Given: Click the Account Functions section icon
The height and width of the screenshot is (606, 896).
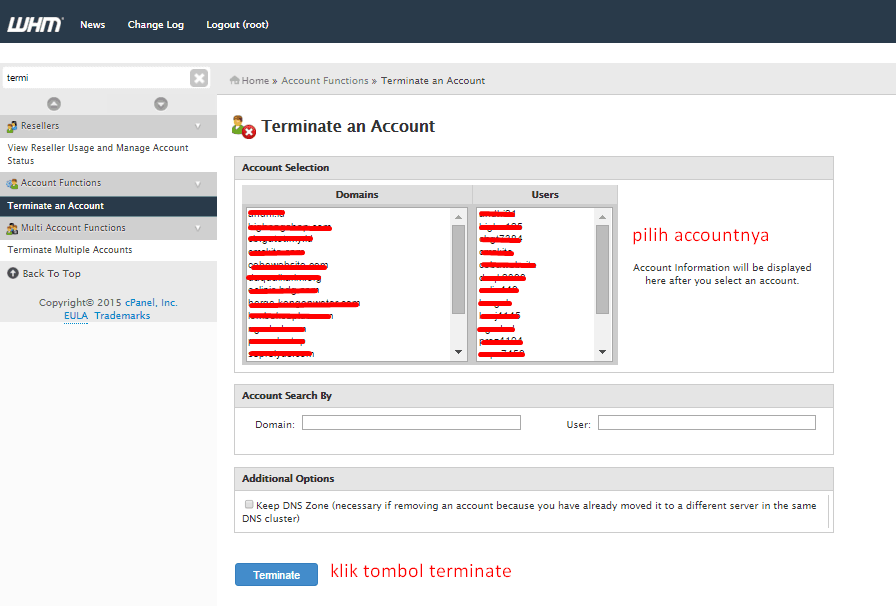Looking at the screenshot, I should (x=12, y=184).
